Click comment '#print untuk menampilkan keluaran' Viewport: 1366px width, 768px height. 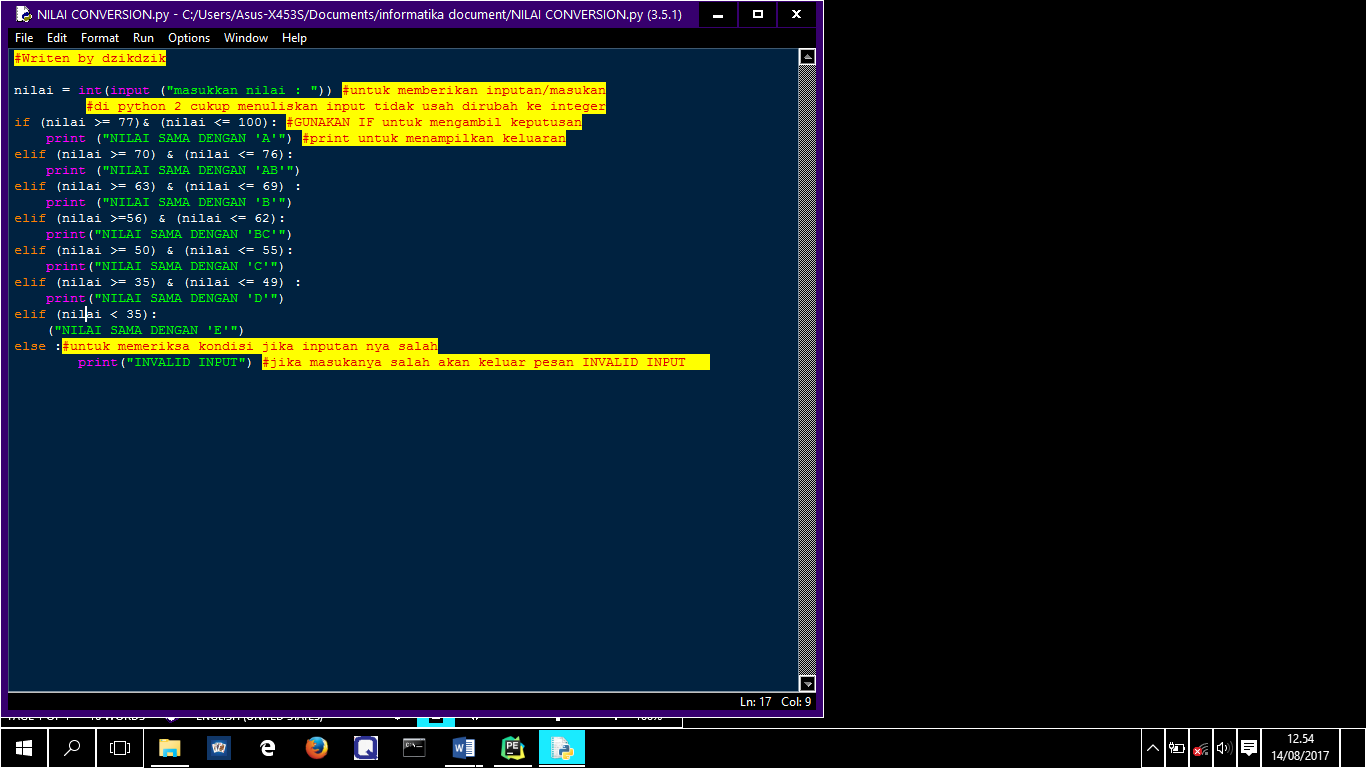coord(434,138)
